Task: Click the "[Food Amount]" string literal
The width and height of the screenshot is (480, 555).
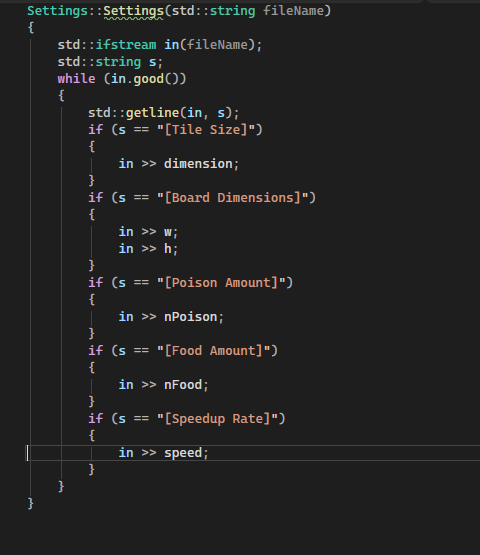Action: click(213, 351)
